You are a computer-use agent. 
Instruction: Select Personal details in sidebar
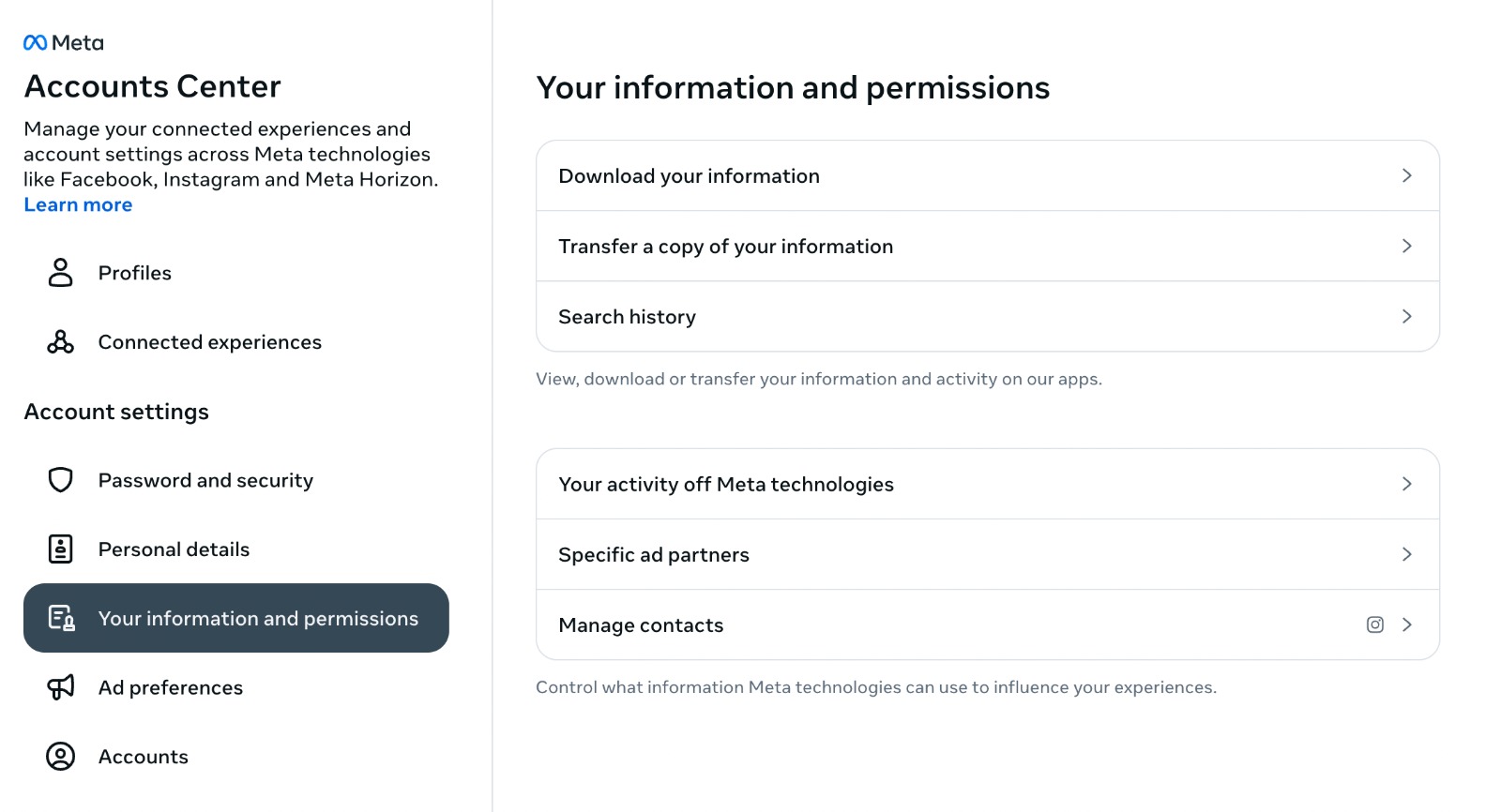[x=236, y=549]
